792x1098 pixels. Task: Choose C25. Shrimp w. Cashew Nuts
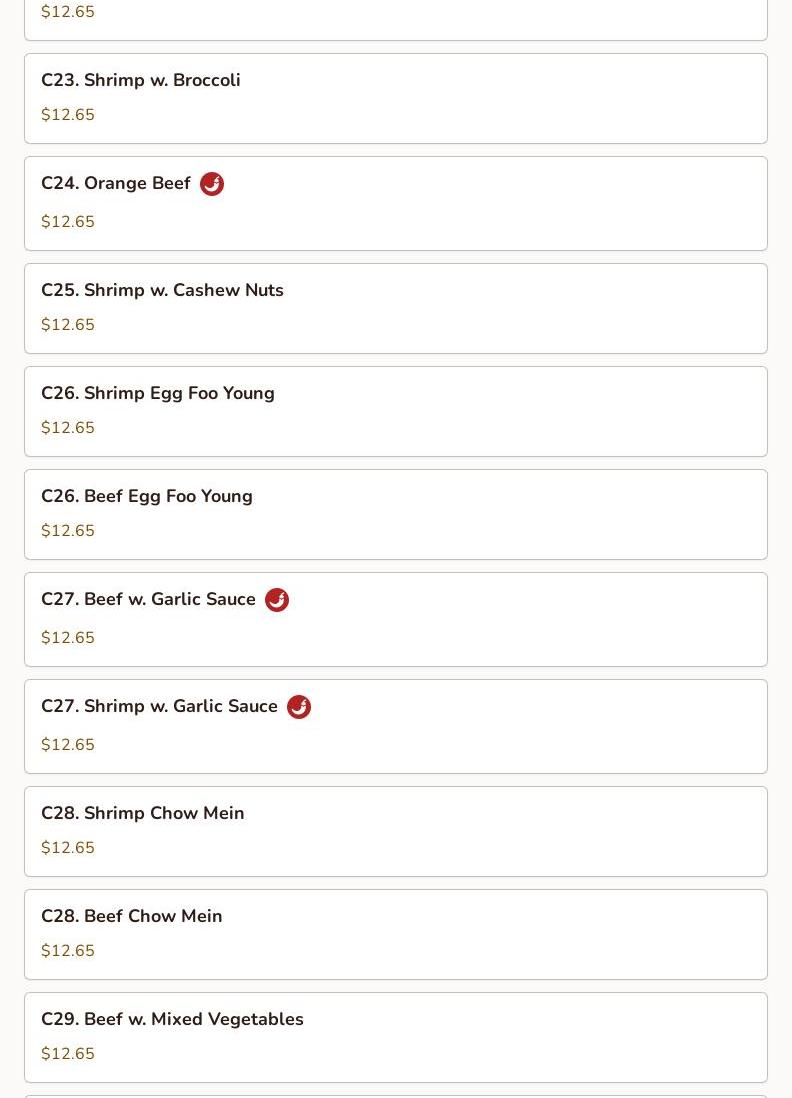pyautogui.click(x=162, y=290)
